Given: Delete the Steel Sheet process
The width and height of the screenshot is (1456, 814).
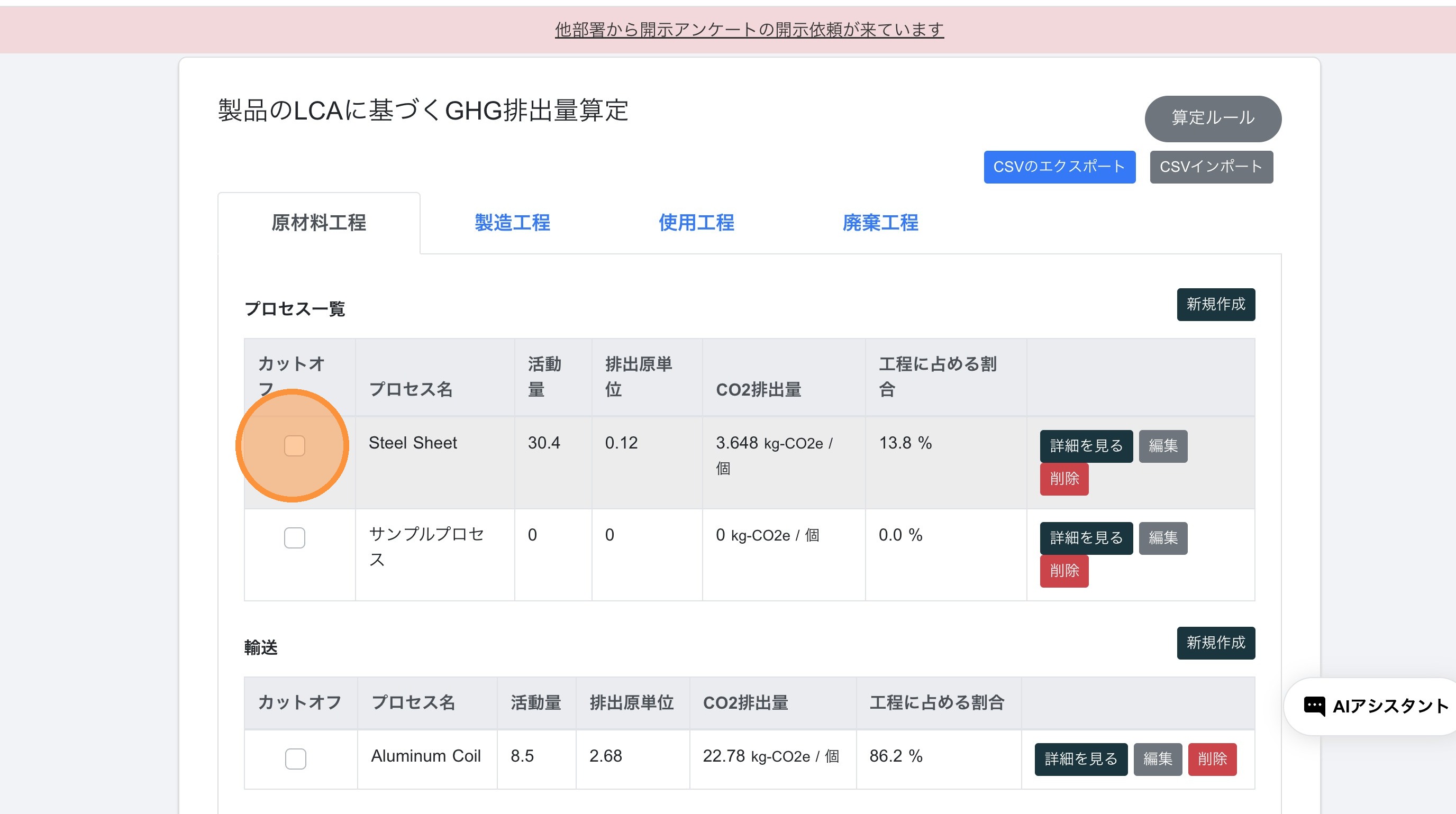Looking at the screenshot, I should [x=1064, y=479].
